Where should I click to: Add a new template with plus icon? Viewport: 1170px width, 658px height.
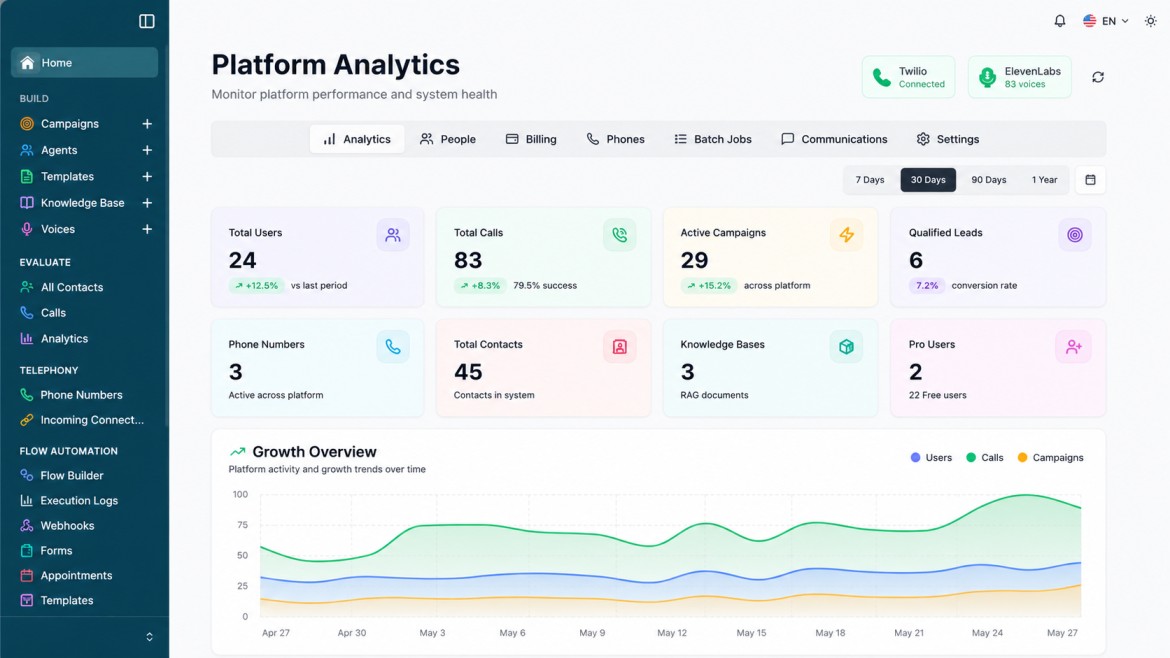click(x=147, y=177)
